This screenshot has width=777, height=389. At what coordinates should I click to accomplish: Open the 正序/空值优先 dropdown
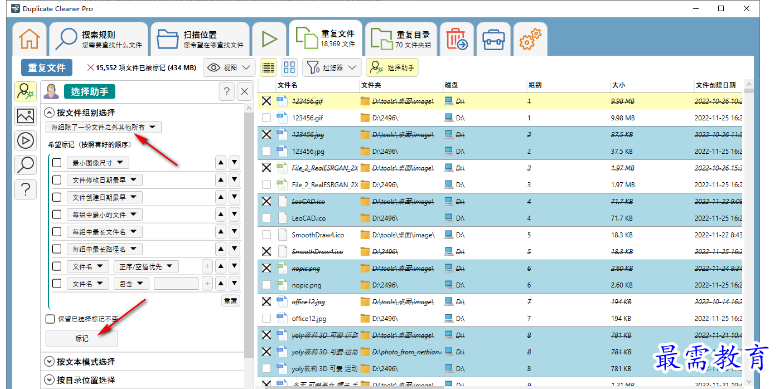click(x=146, y=267)
